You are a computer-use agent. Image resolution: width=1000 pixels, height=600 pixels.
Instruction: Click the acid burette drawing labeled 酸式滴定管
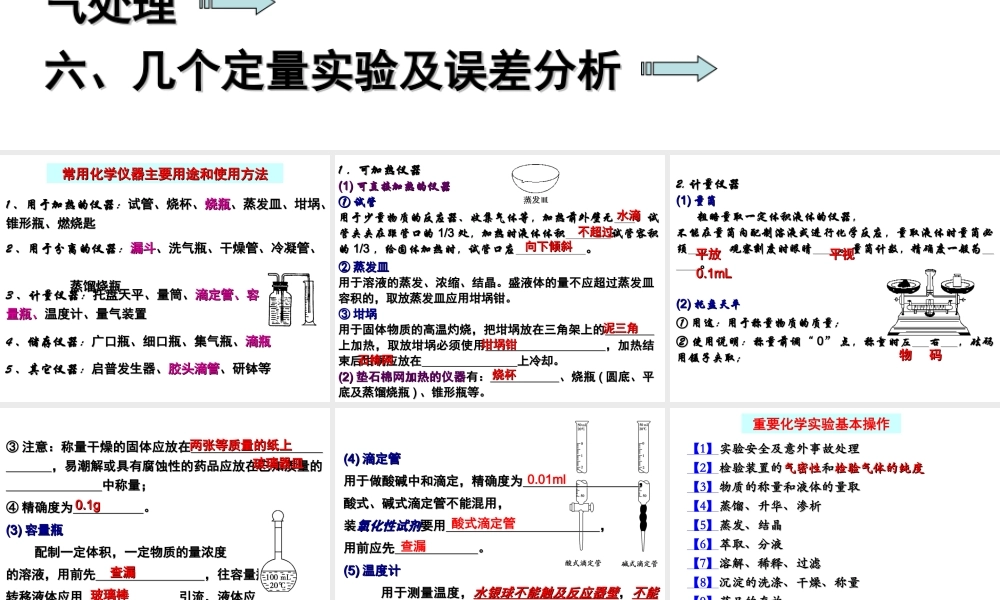pos(581,486)
